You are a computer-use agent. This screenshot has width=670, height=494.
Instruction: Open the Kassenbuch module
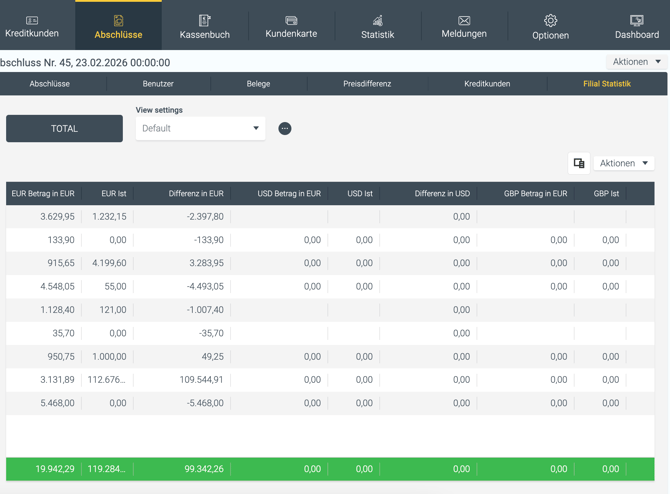(x=204, y=21)
